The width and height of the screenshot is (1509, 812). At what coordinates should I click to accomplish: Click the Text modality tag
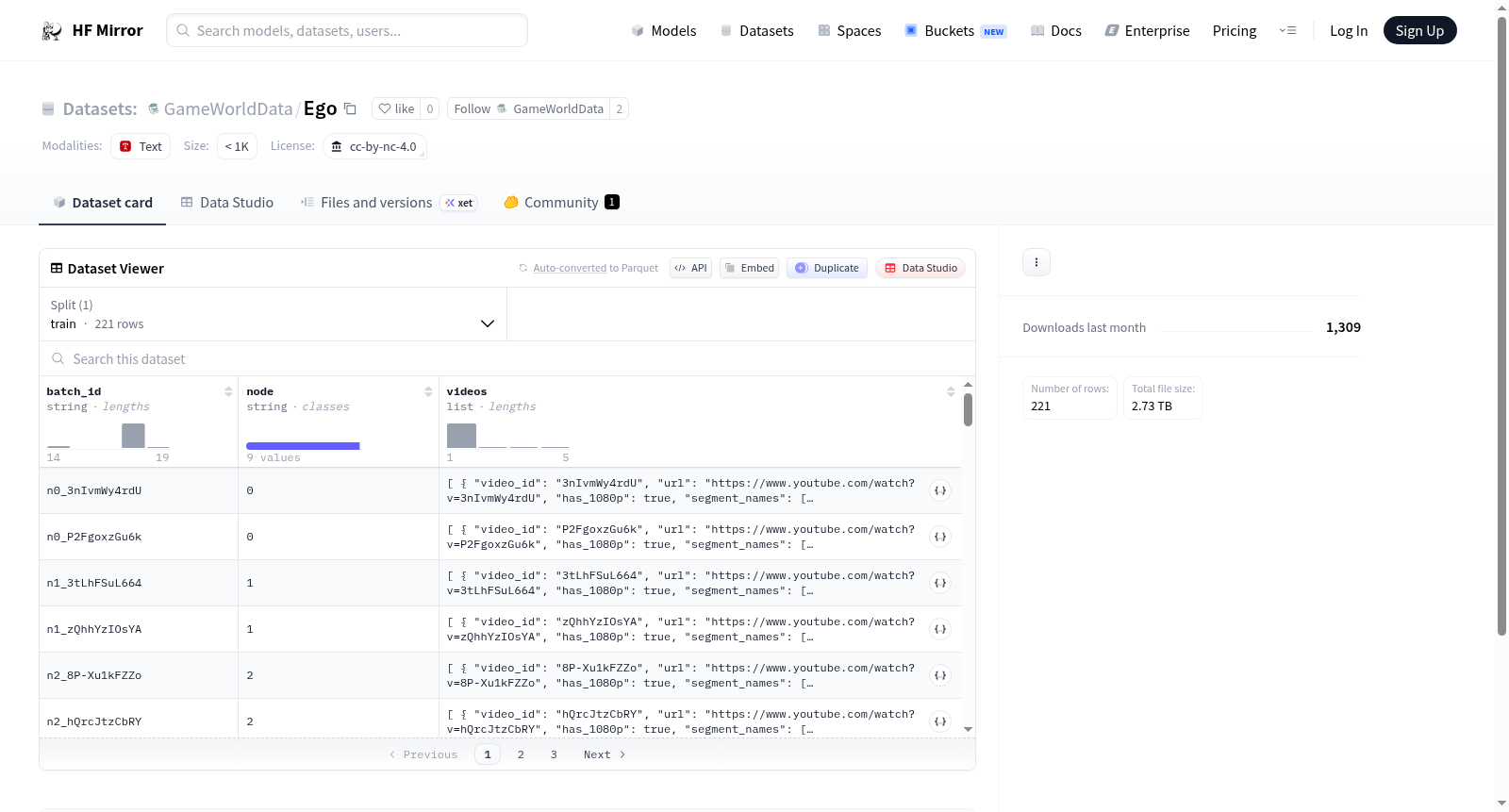pyautogui.click(x=141, y=146)
